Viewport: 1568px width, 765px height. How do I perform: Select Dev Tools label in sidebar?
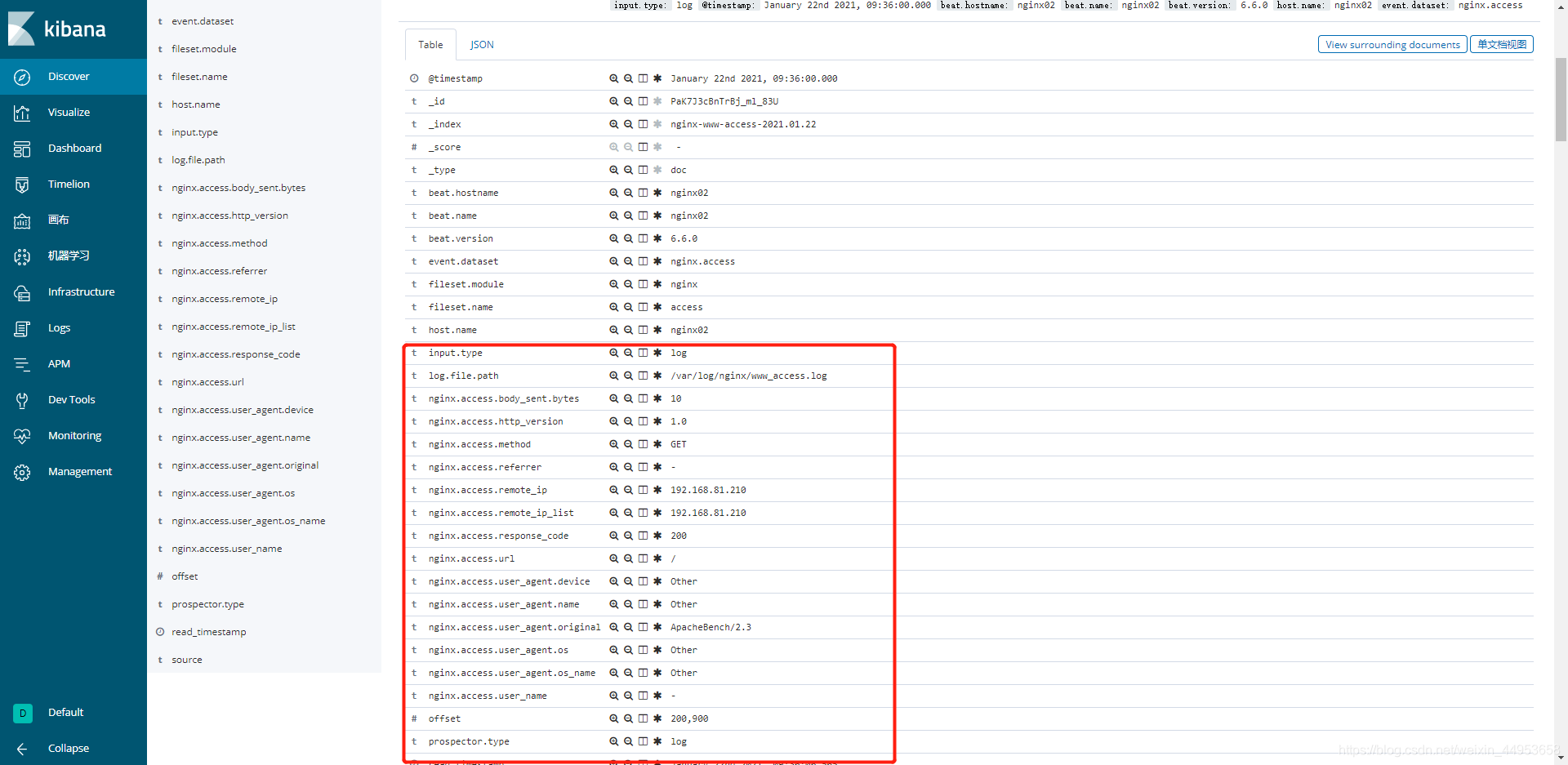(x=72, y=400)
